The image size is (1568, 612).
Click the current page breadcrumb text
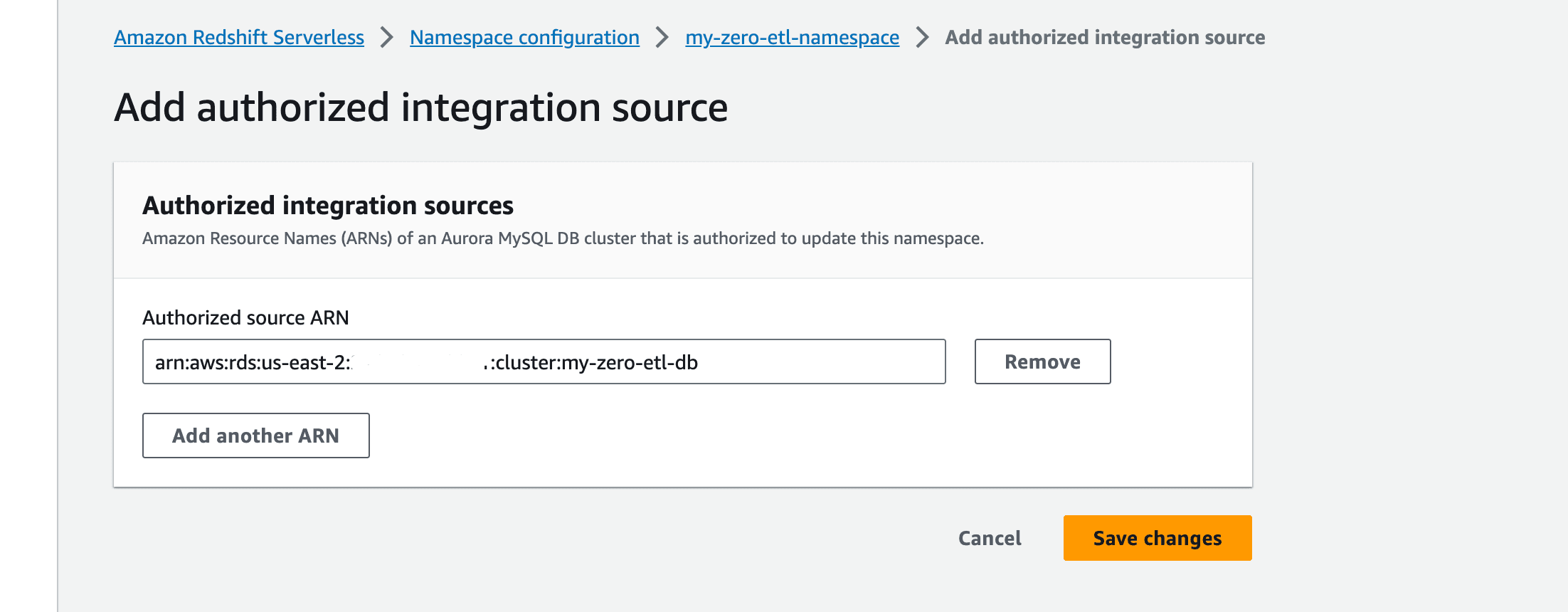click(1105, 38)
